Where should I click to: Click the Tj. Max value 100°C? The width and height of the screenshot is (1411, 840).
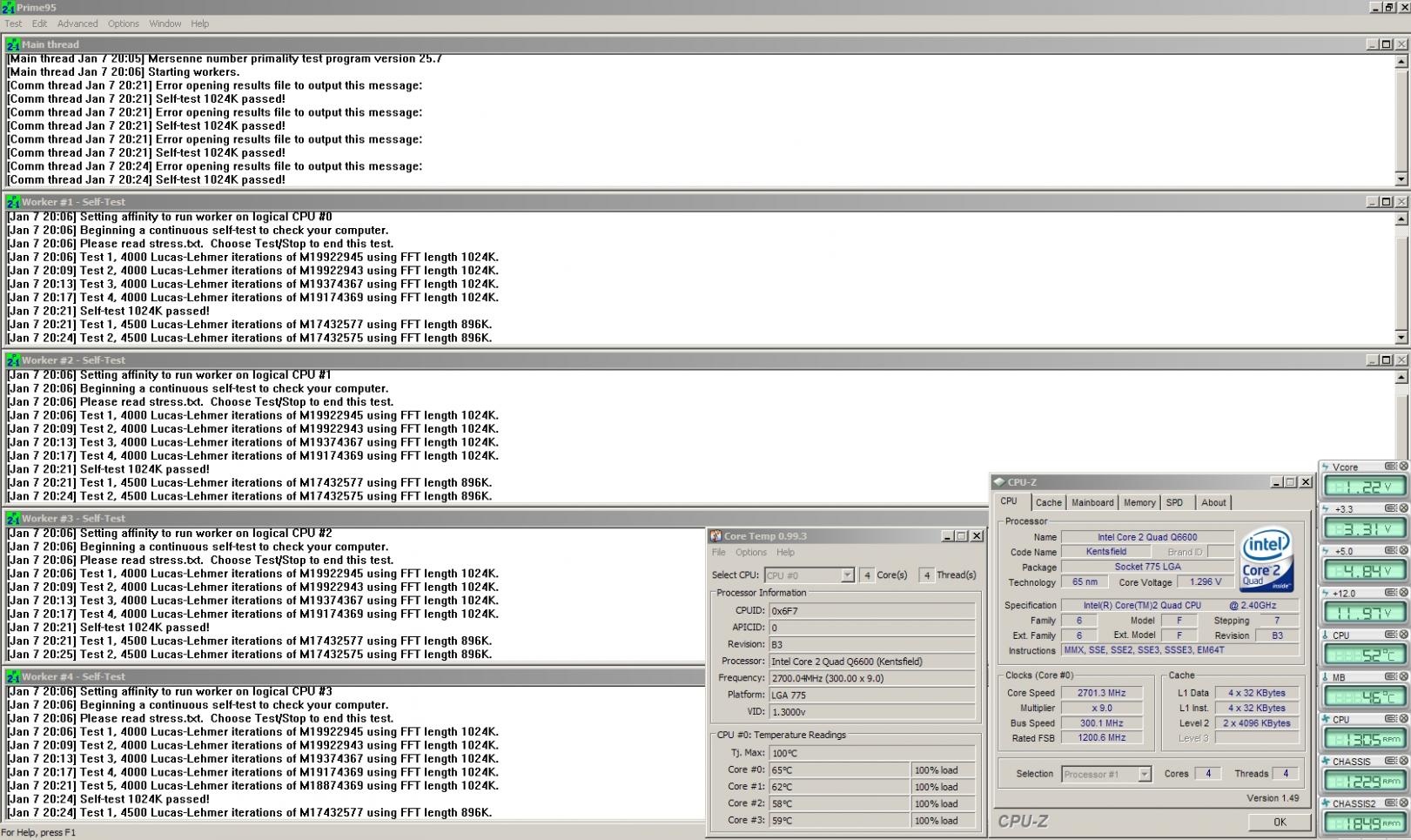click(x=871, y=753)
